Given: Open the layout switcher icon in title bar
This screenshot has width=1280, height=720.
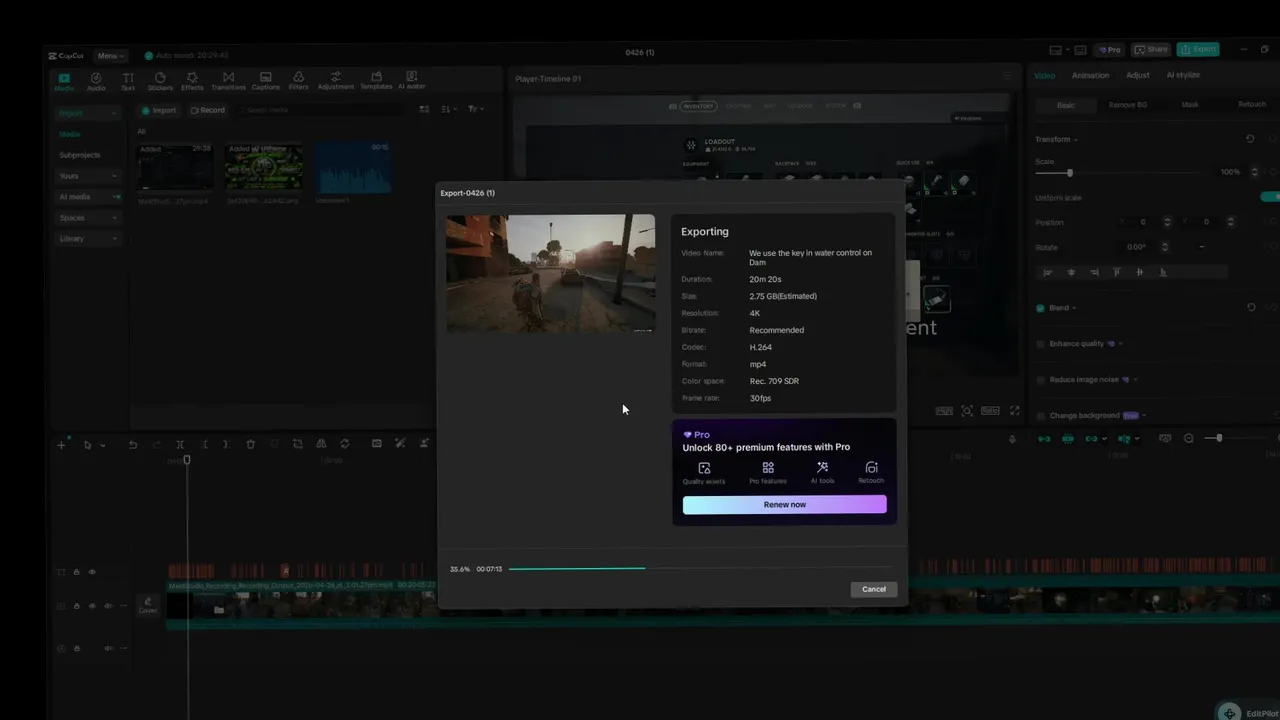Looking at the screenshot, I should coord(1056,49).
